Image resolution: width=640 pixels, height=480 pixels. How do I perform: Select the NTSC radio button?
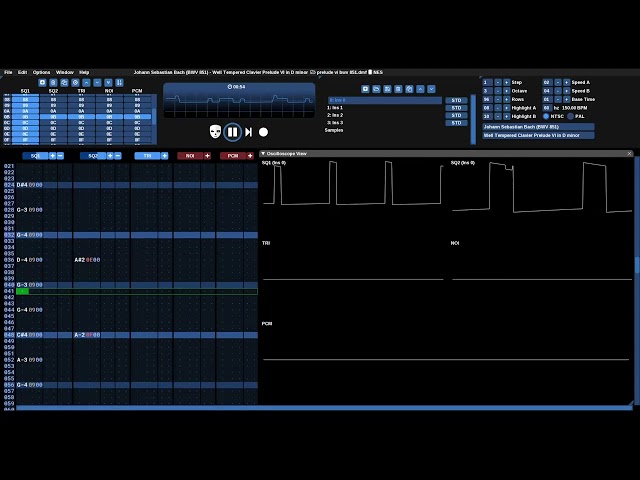(x=546, y=116)
